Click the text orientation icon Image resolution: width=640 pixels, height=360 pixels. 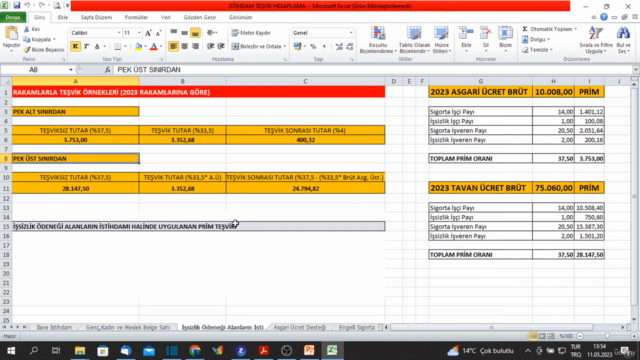(211, 33)
